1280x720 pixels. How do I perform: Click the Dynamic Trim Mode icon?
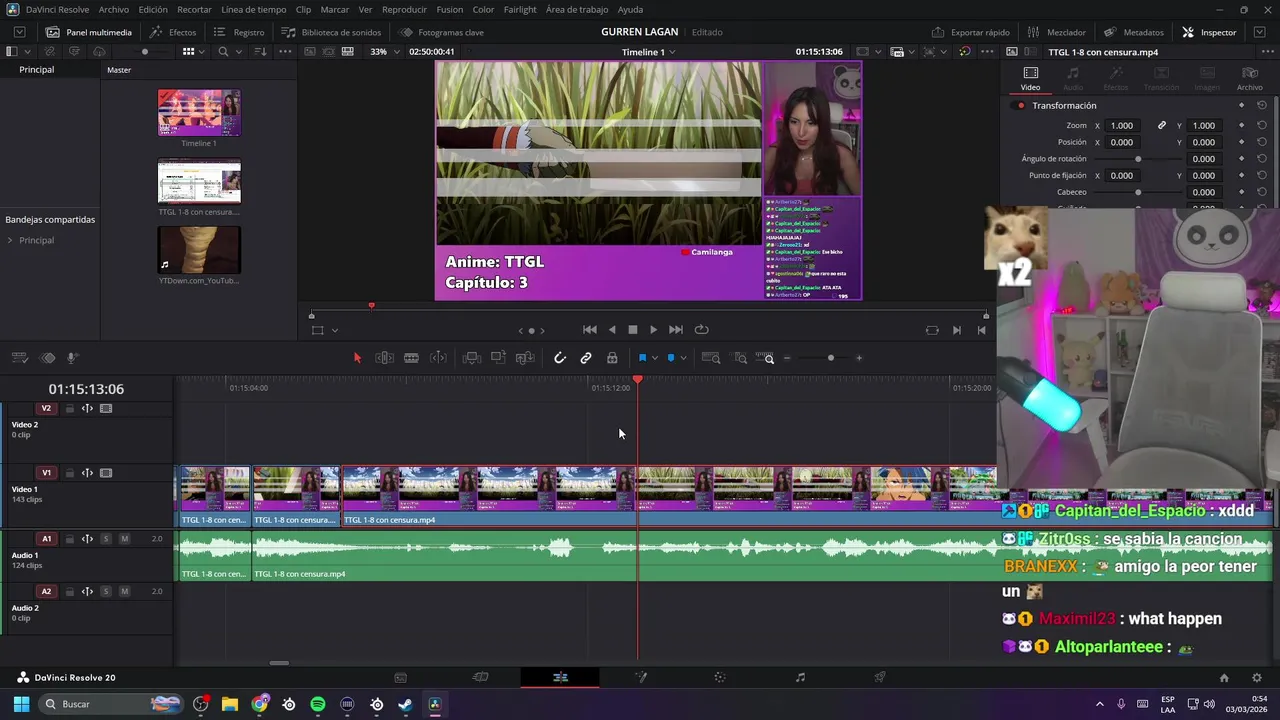tap(438, 358)
